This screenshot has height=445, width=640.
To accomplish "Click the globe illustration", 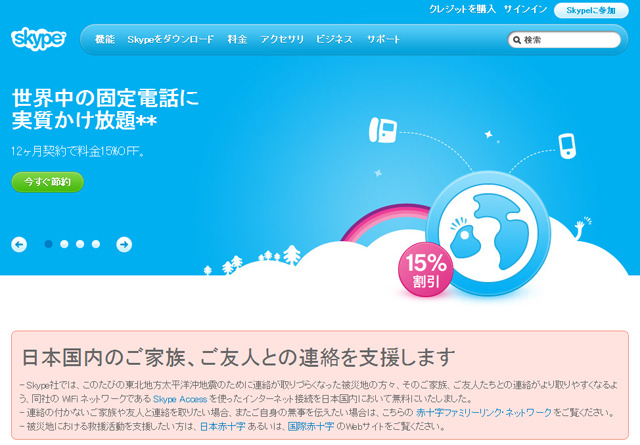I will tap(488, 233).
